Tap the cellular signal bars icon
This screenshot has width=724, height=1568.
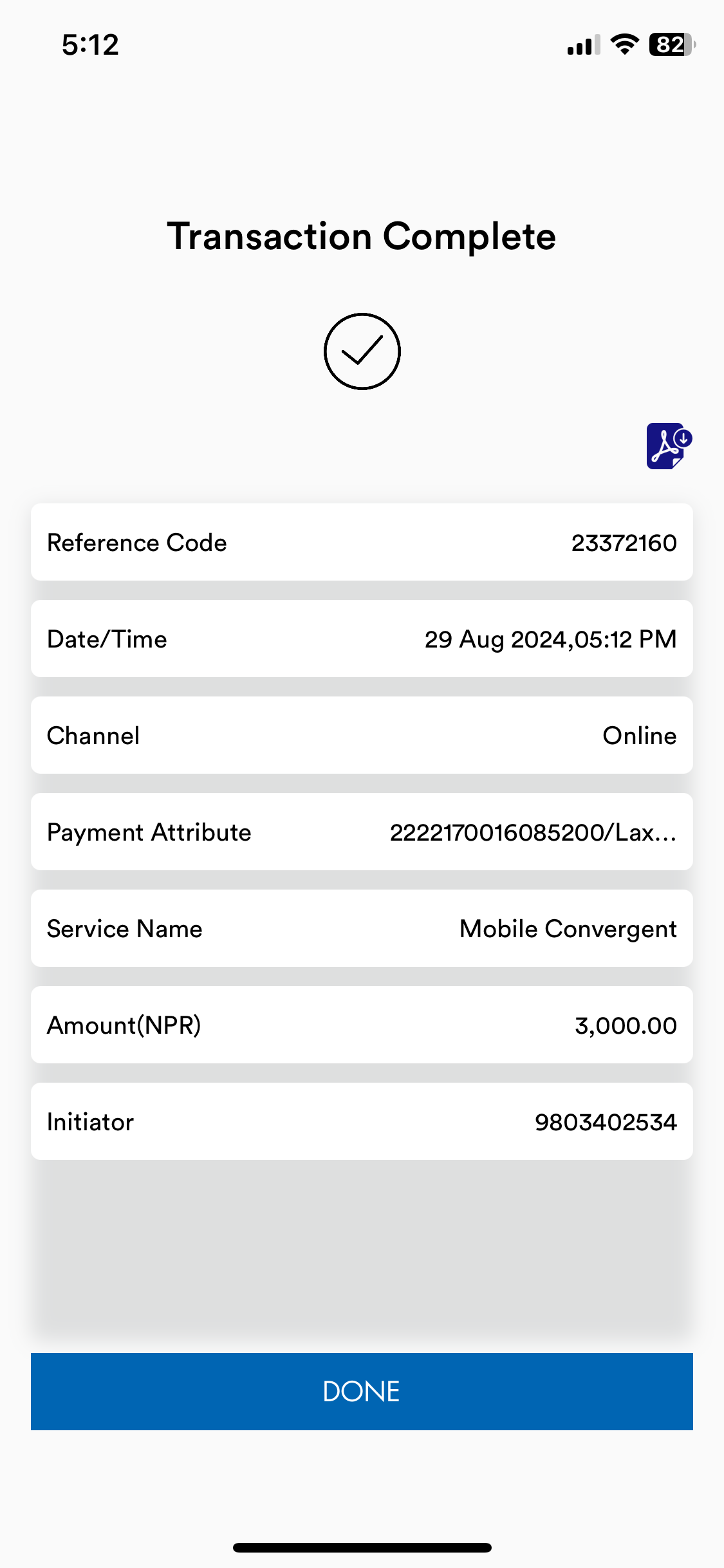coord(584,45)
